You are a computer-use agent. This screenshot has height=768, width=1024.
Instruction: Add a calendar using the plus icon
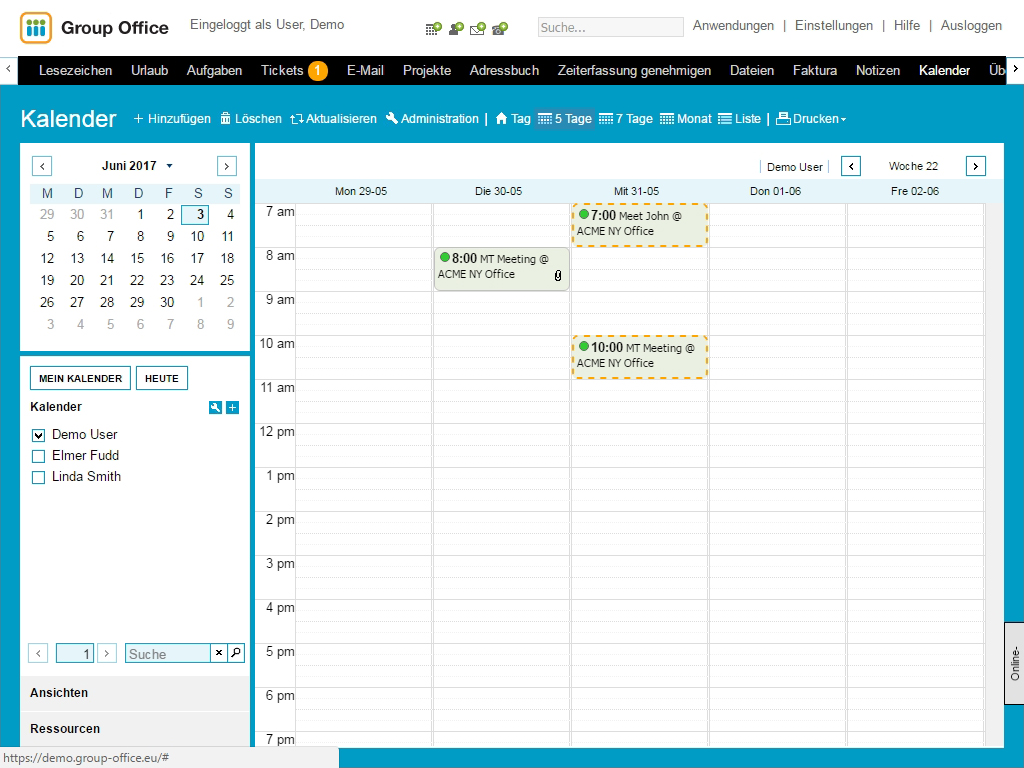pyautogui.click(x=233, y=407)
